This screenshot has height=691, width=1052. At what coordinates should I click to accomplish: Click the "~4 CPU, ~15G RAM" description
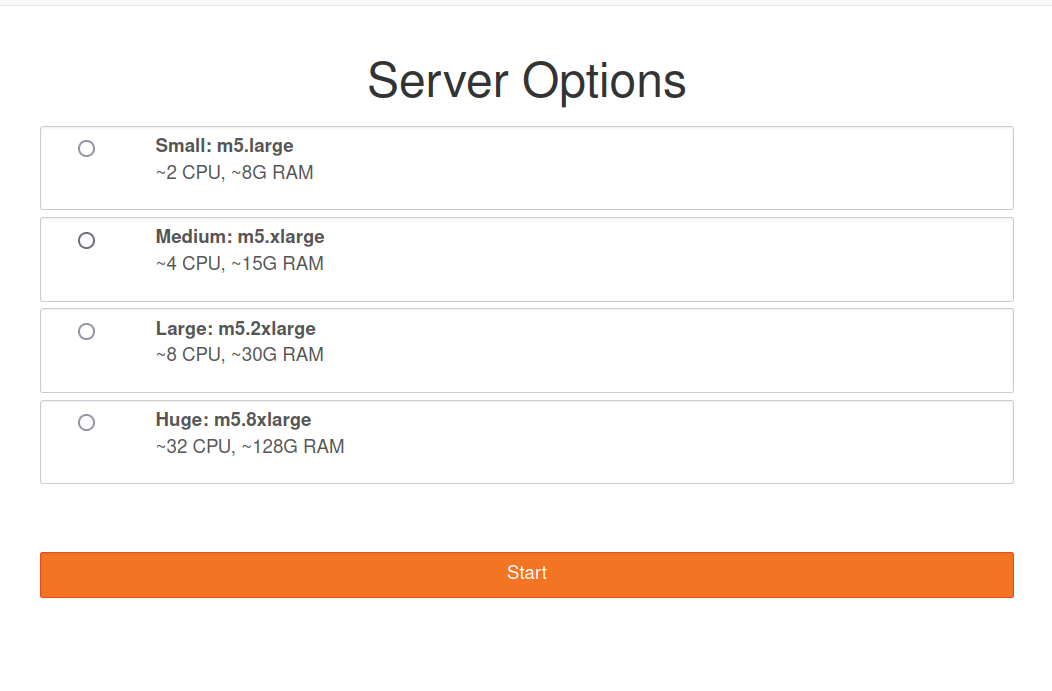pyautogui.click(x=239, y=264)
